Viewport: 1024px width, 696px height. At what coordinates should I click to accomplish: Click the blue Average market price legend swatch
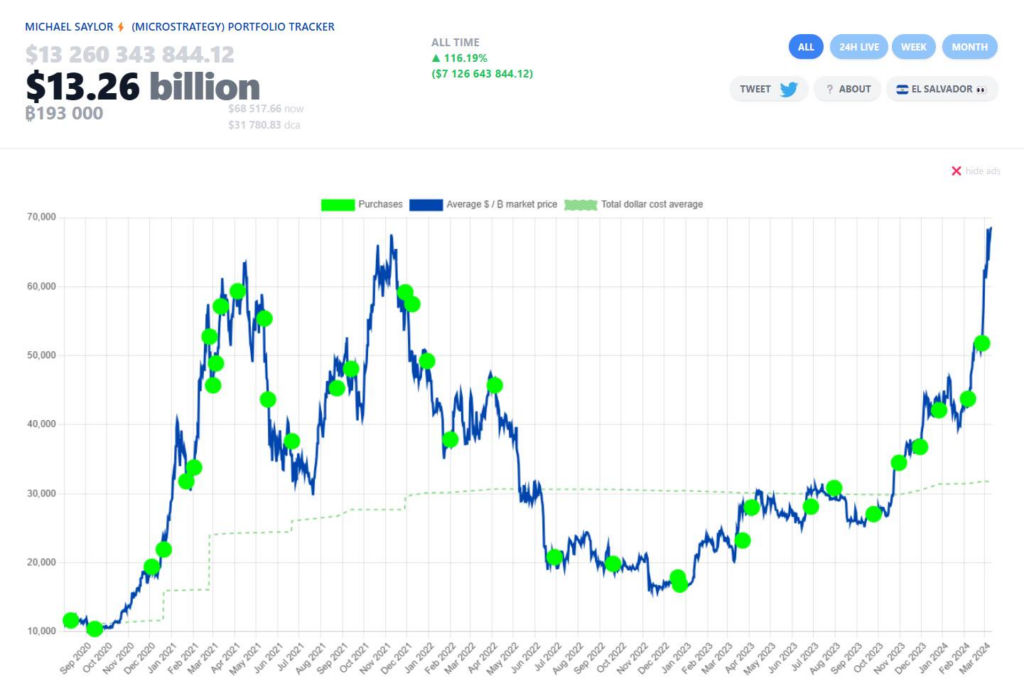click(x=426, y=205)
